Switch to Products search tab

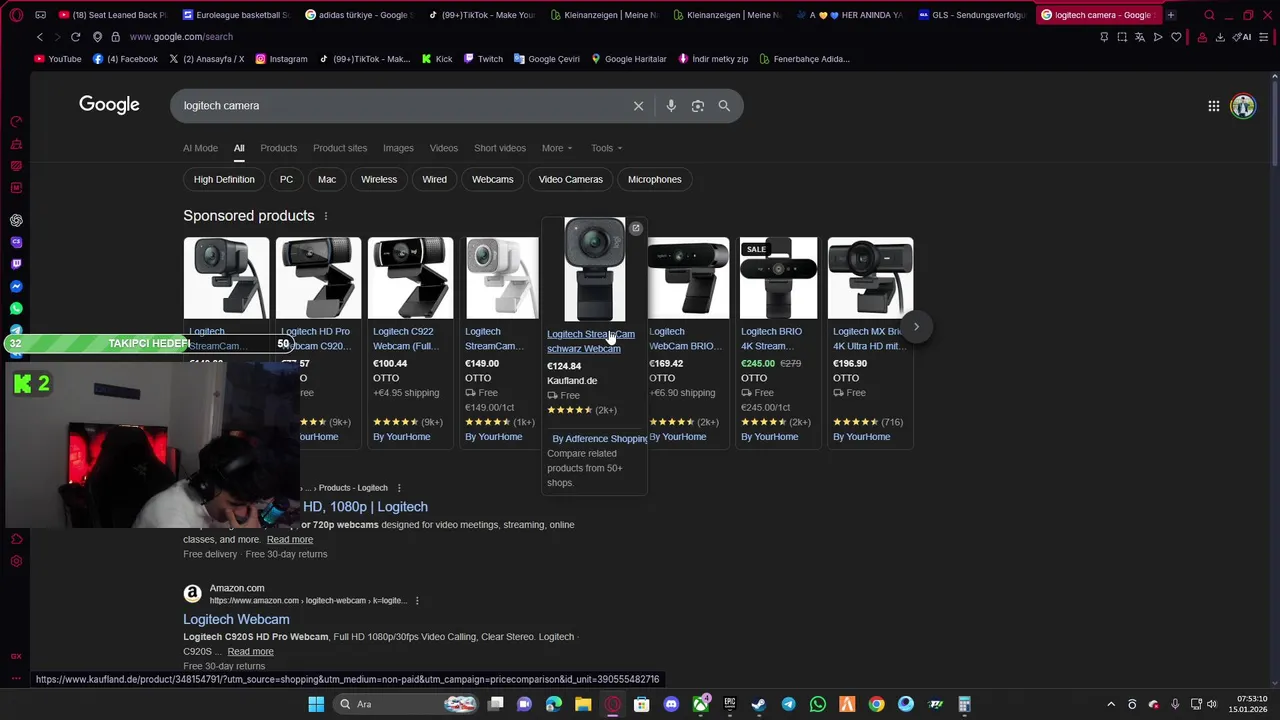[278, 148]
